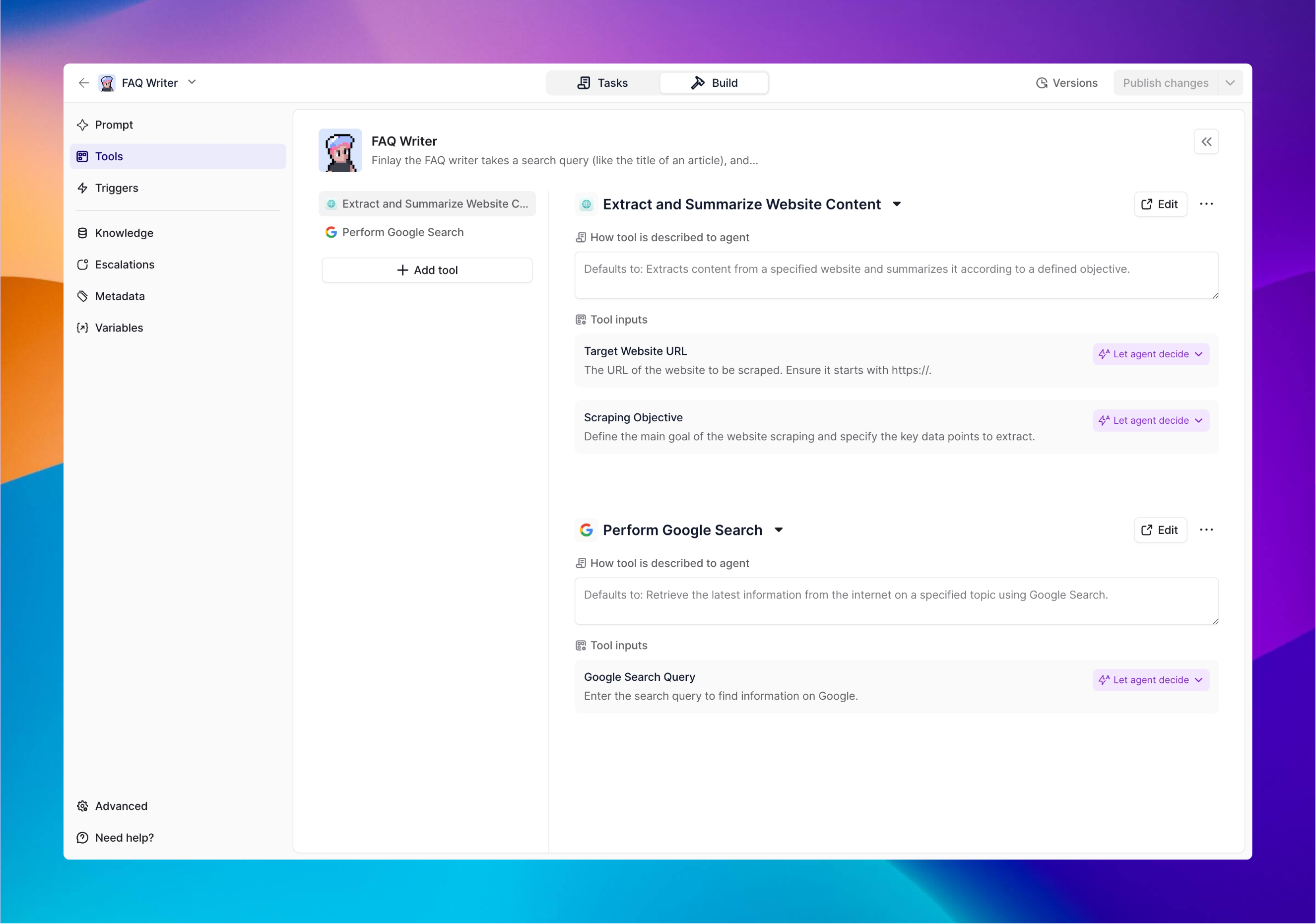Select Perform Google Search in tool list
This screenshot has height=924, width=1316.
[427, 233]
